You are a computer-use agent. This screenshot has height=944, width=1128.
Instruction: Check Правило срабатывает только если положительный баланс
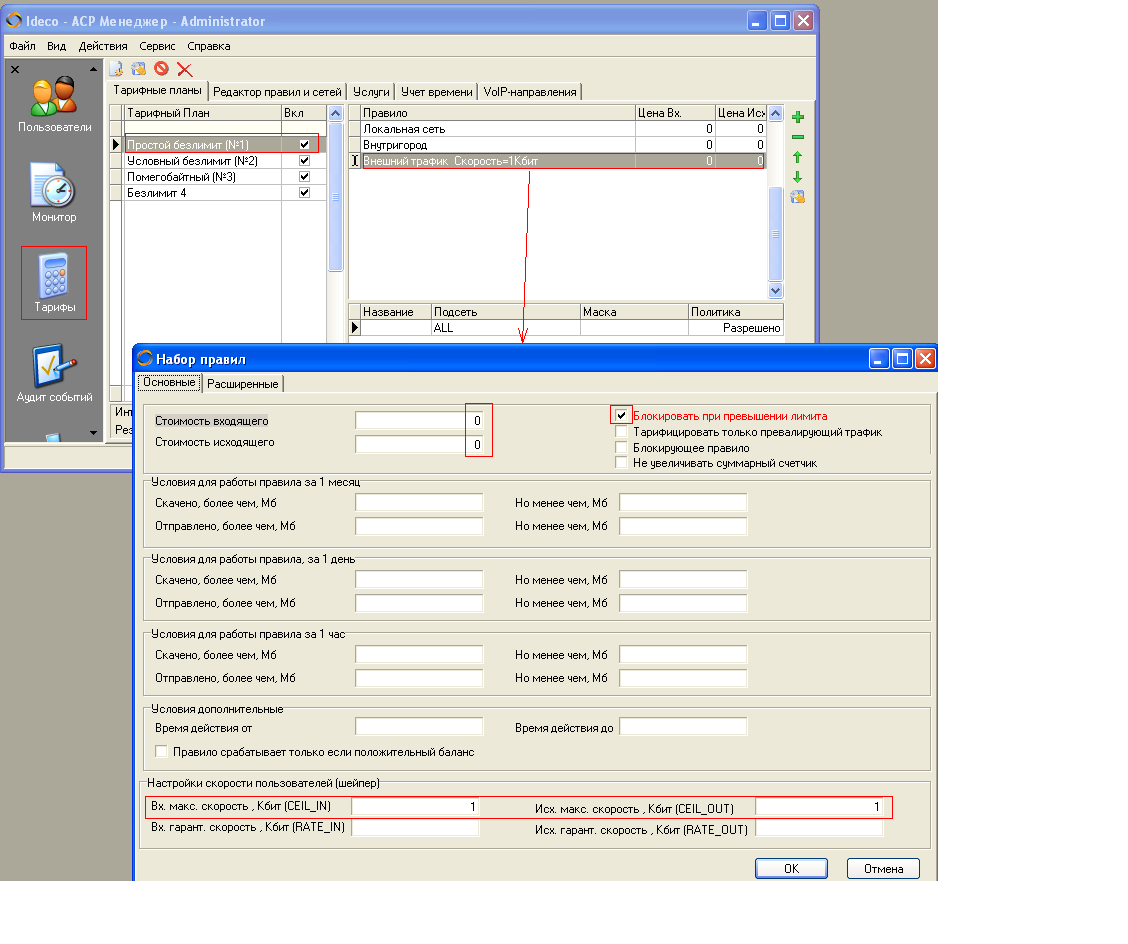[x=162, y=752]
